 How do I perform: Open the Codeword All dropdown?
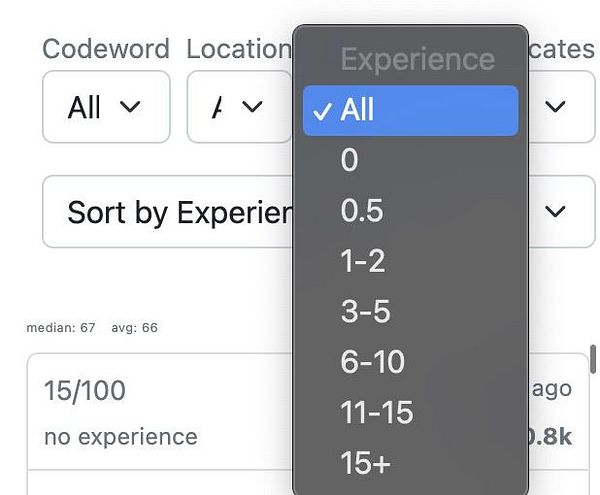pos(106,107)
